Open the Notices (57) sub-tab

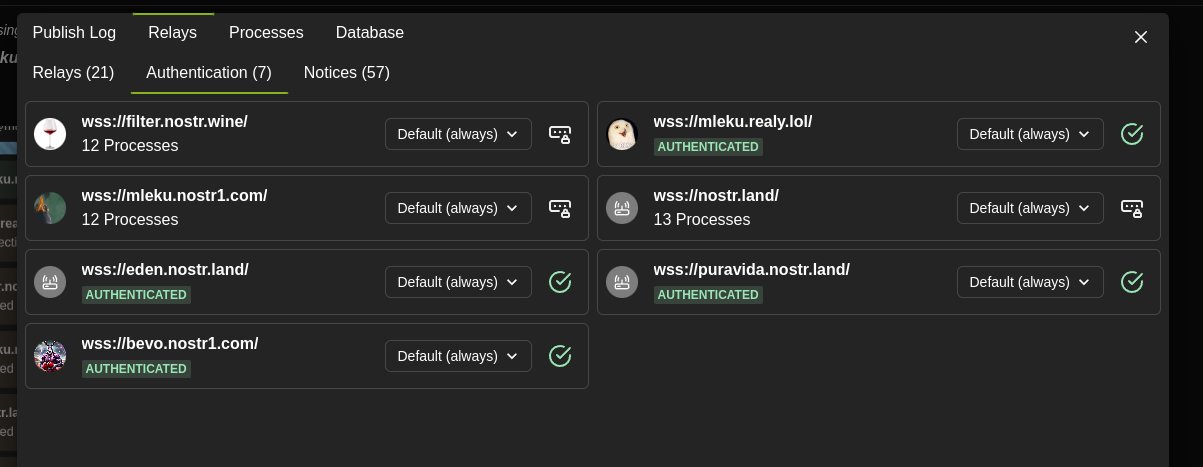347,72
